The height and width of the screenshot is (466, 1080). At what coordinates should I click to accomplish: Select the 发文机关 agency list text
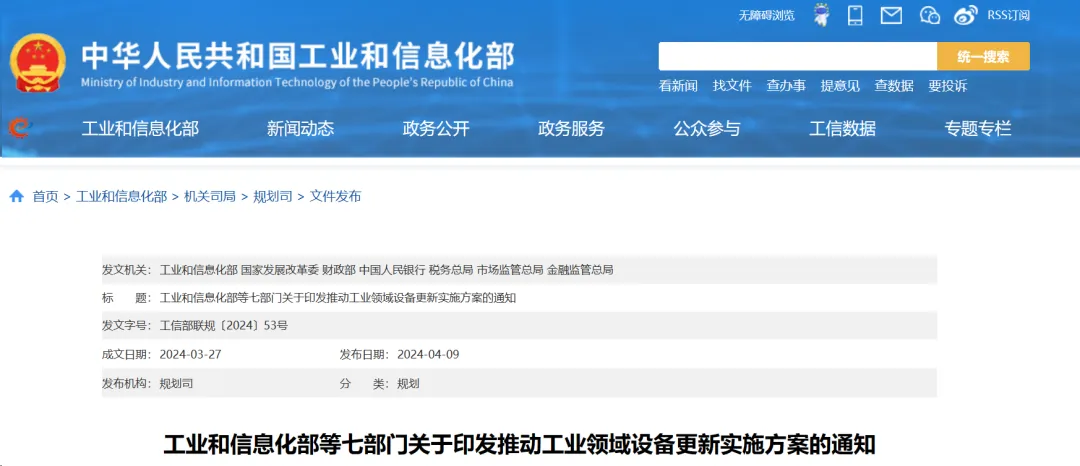point(386,270)
